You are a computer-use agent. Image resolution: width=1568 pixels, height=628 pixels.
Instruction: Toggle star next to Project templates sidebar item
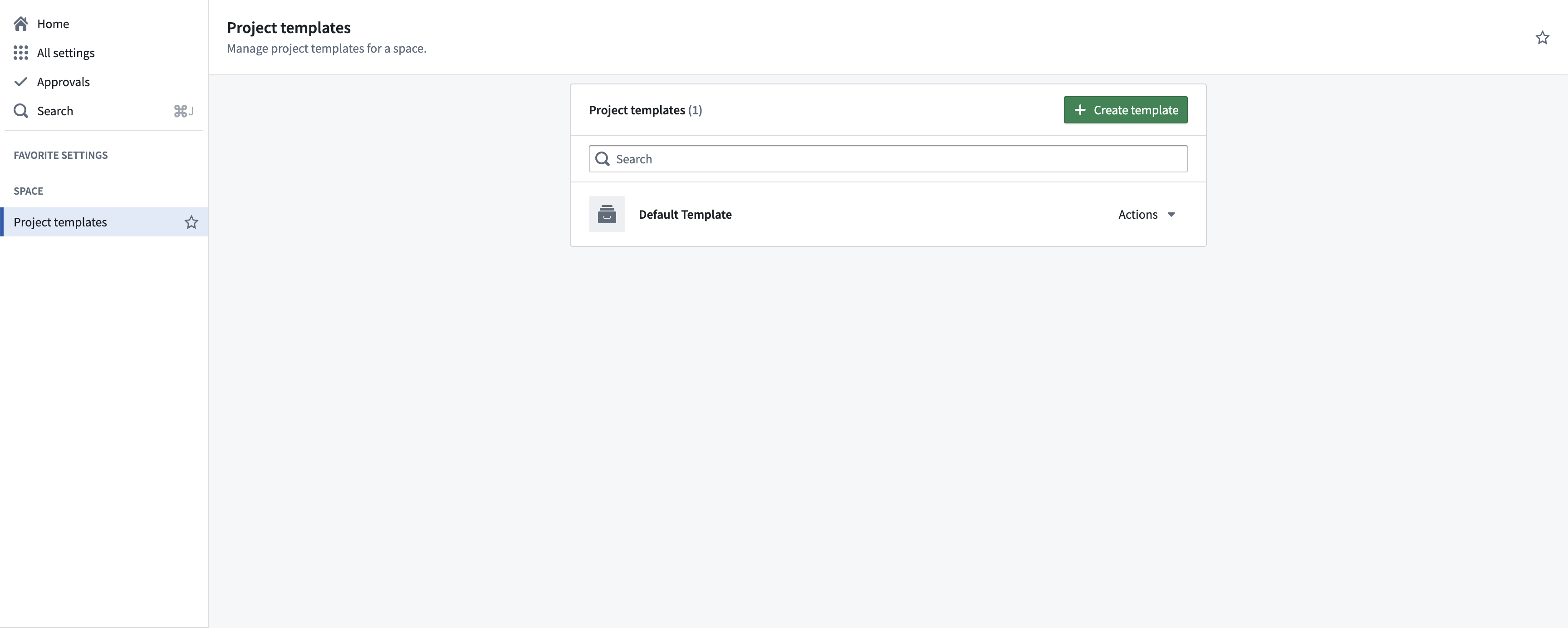coord(191,222)
